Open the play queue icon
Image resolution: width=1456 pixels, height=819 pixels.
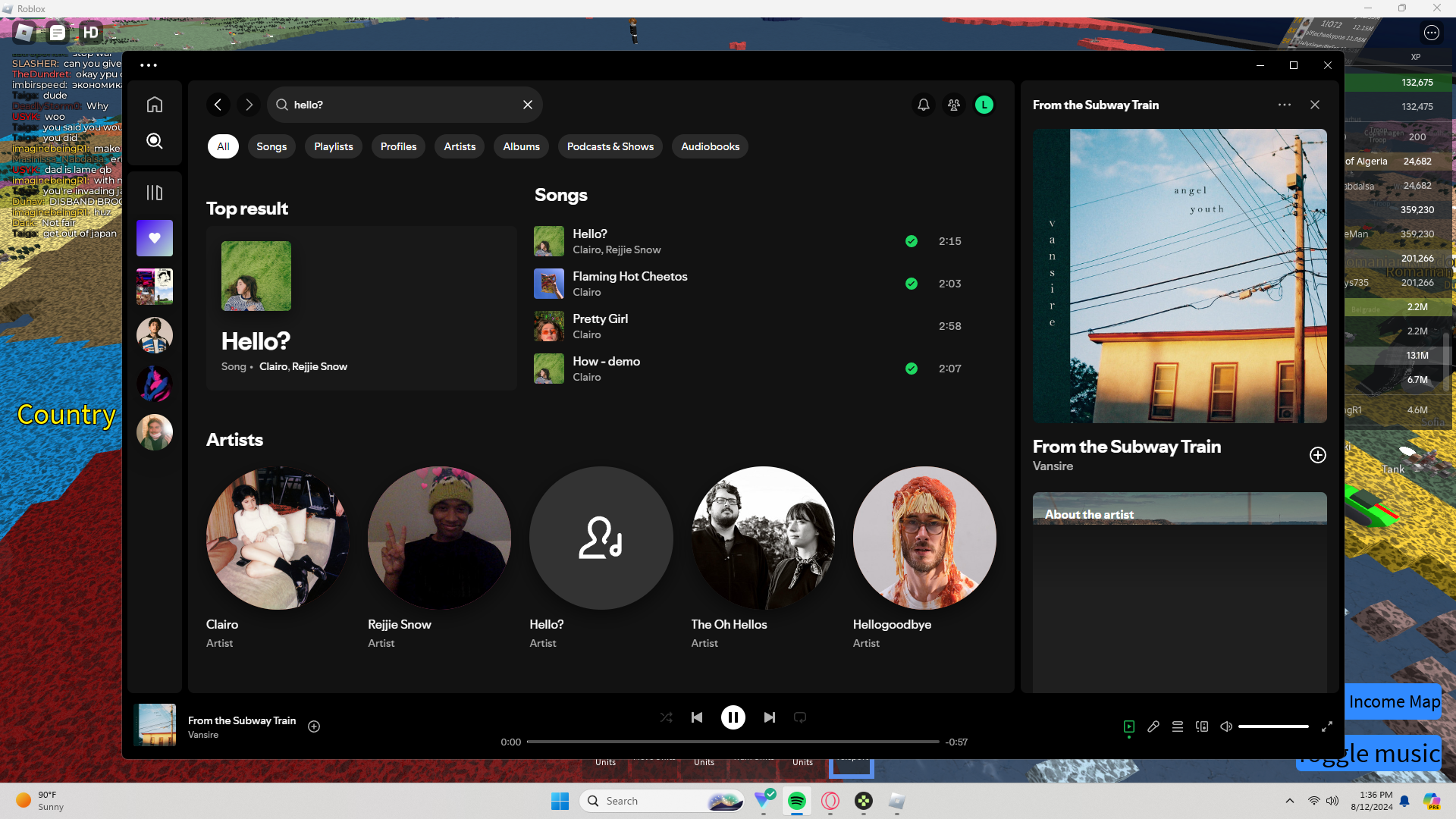tap(1178, 726)
